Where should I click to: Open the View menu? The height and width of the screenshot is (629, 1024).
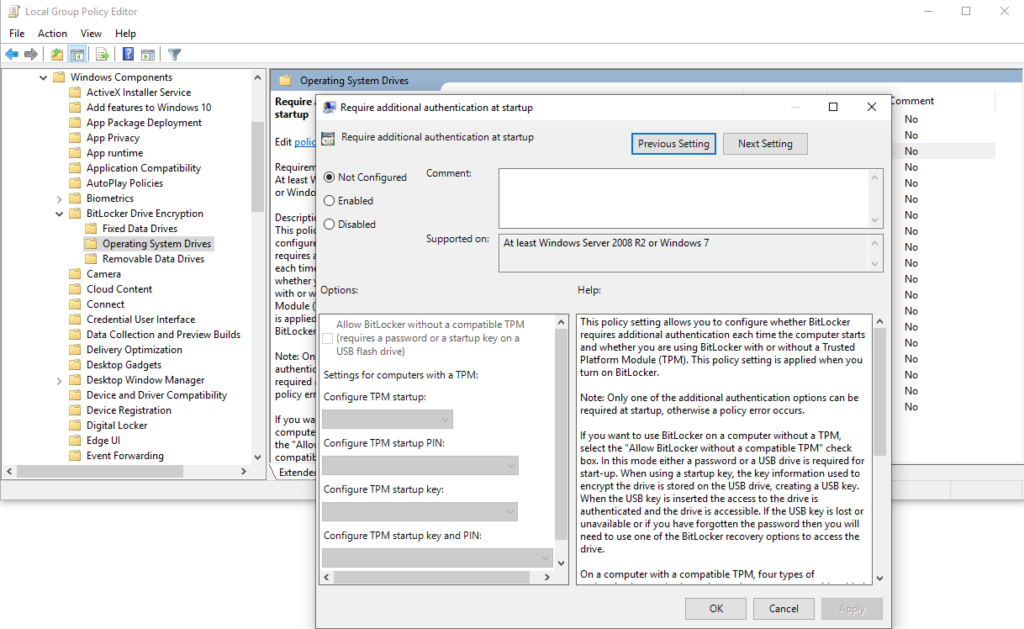pyautogui.click(x=91, y=33)
